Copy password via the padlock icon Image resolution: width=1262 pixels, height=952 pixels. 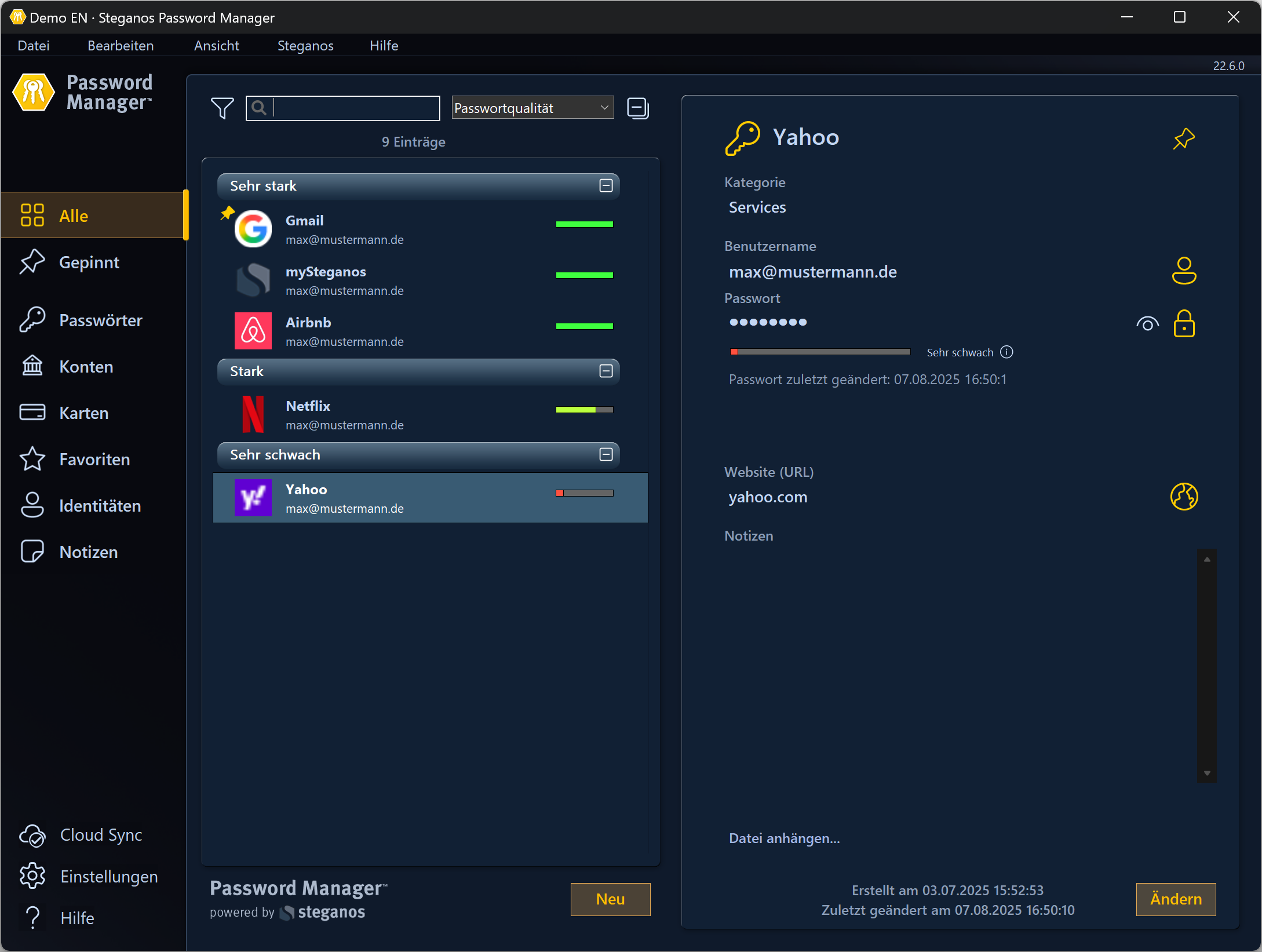[1183, 323]
